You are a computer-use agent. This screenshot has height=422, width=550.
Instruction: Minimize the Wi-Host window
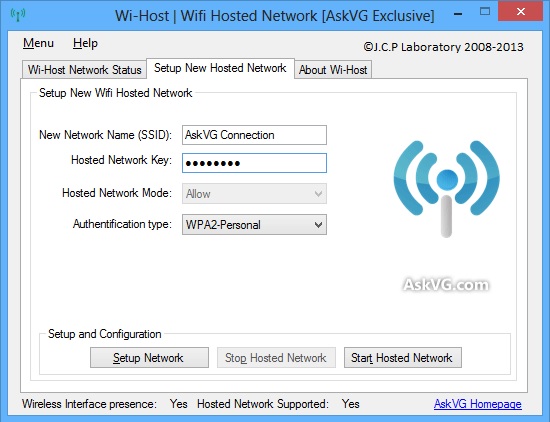tap(458, 14)
